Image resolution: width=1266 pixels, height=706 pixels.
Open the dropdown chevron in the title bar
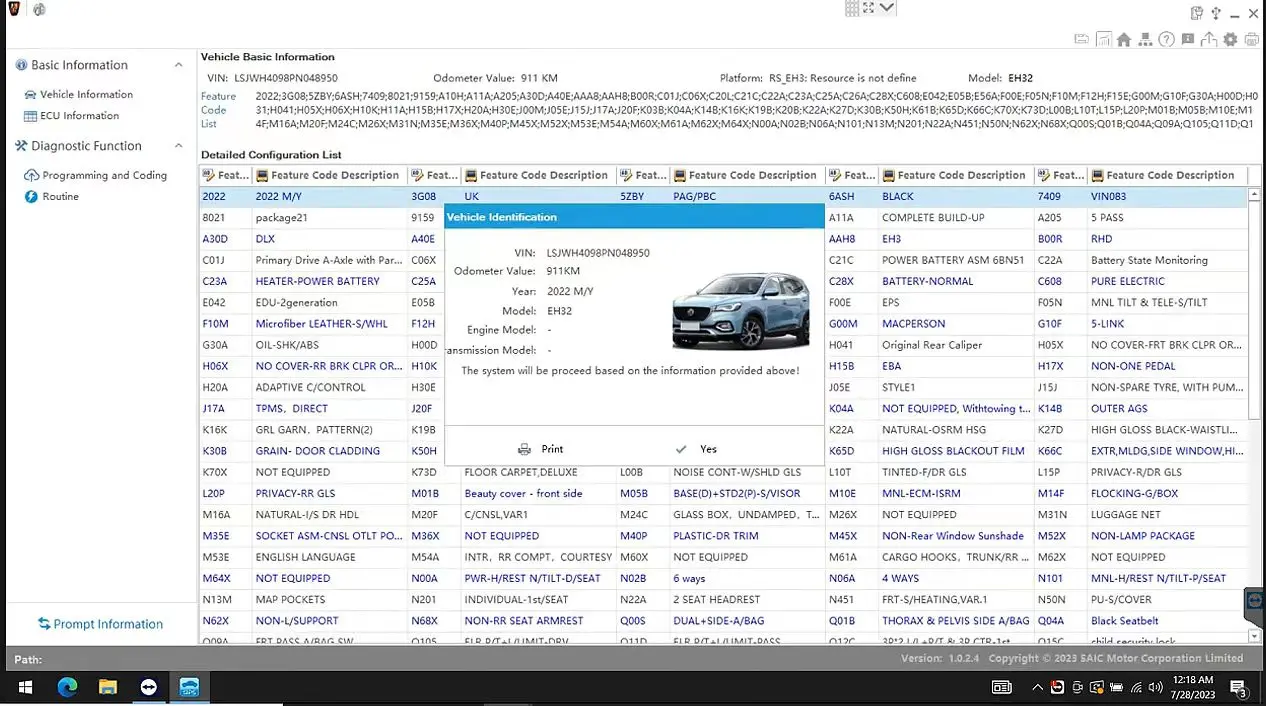886,8
